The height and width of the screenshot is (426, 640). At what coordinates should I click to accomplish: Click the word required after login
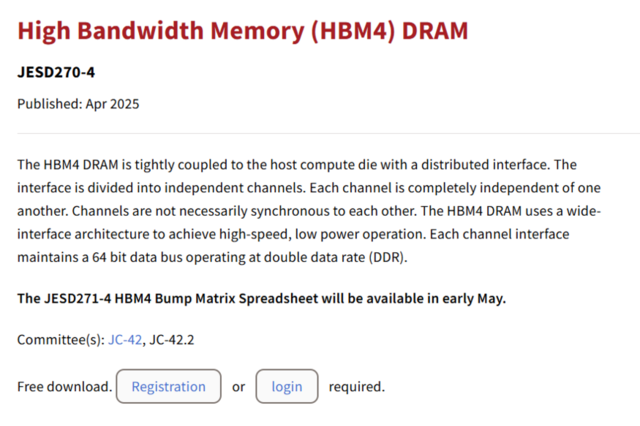(357, 386)
